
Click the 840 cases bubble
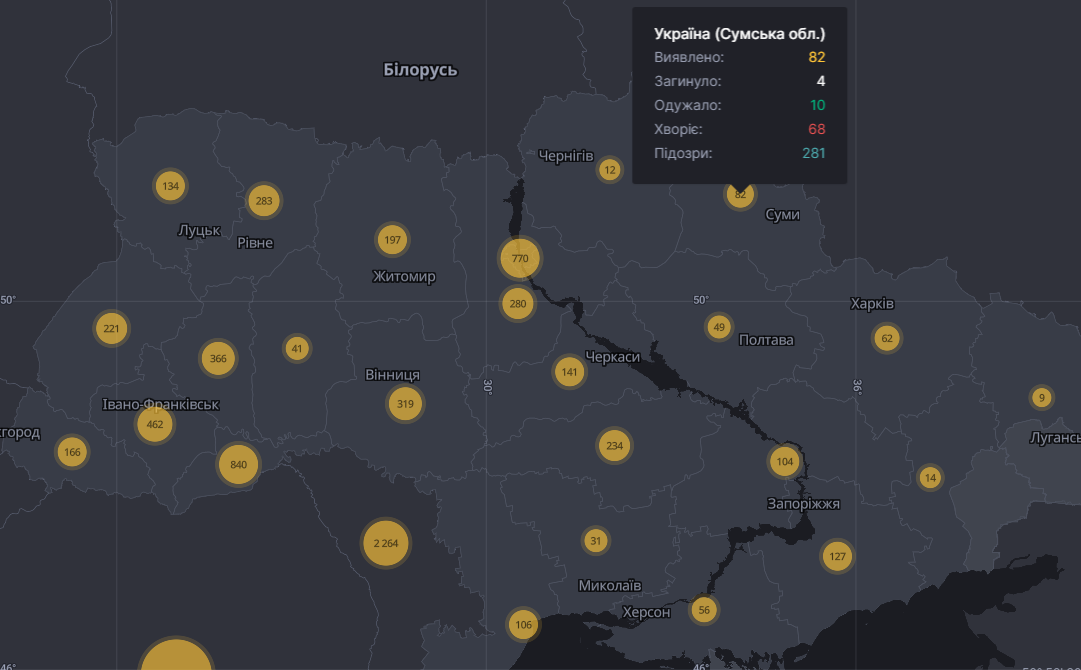pos(238,464)
